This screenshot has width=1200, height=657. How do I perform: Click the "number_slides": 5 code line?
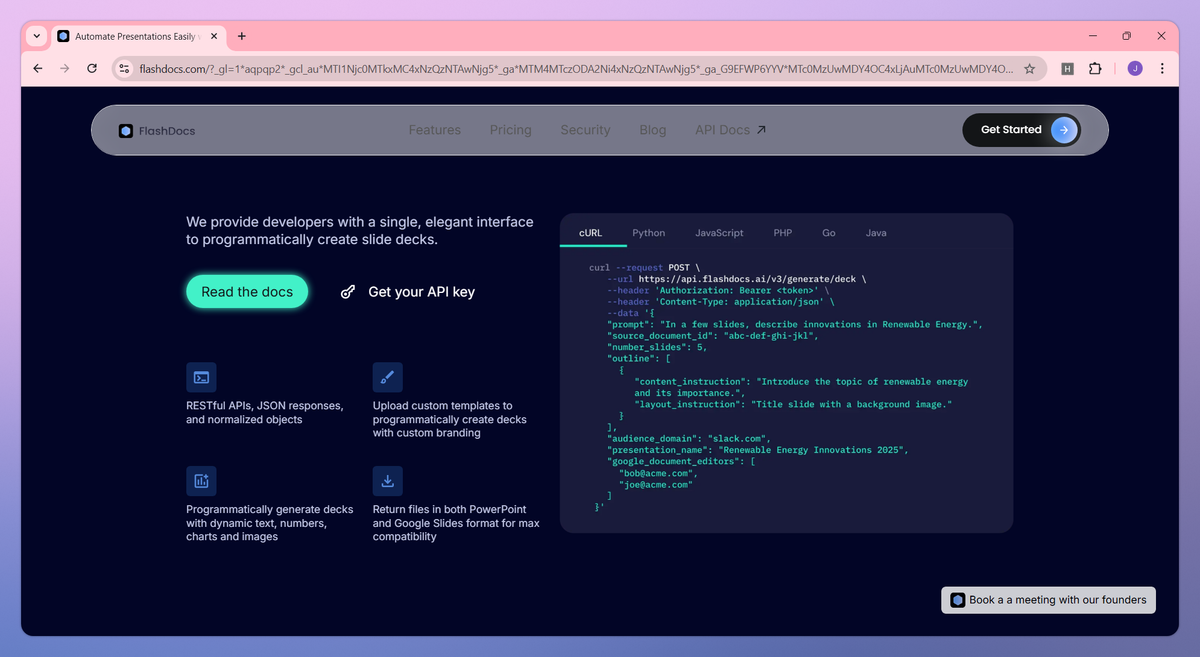click(657, 347)
